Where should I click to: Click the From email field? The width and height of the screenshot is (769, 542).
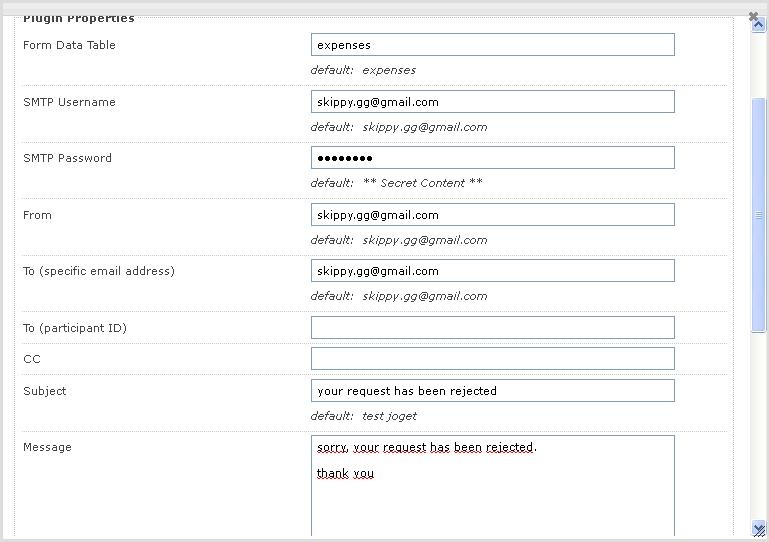coord(493,215)
